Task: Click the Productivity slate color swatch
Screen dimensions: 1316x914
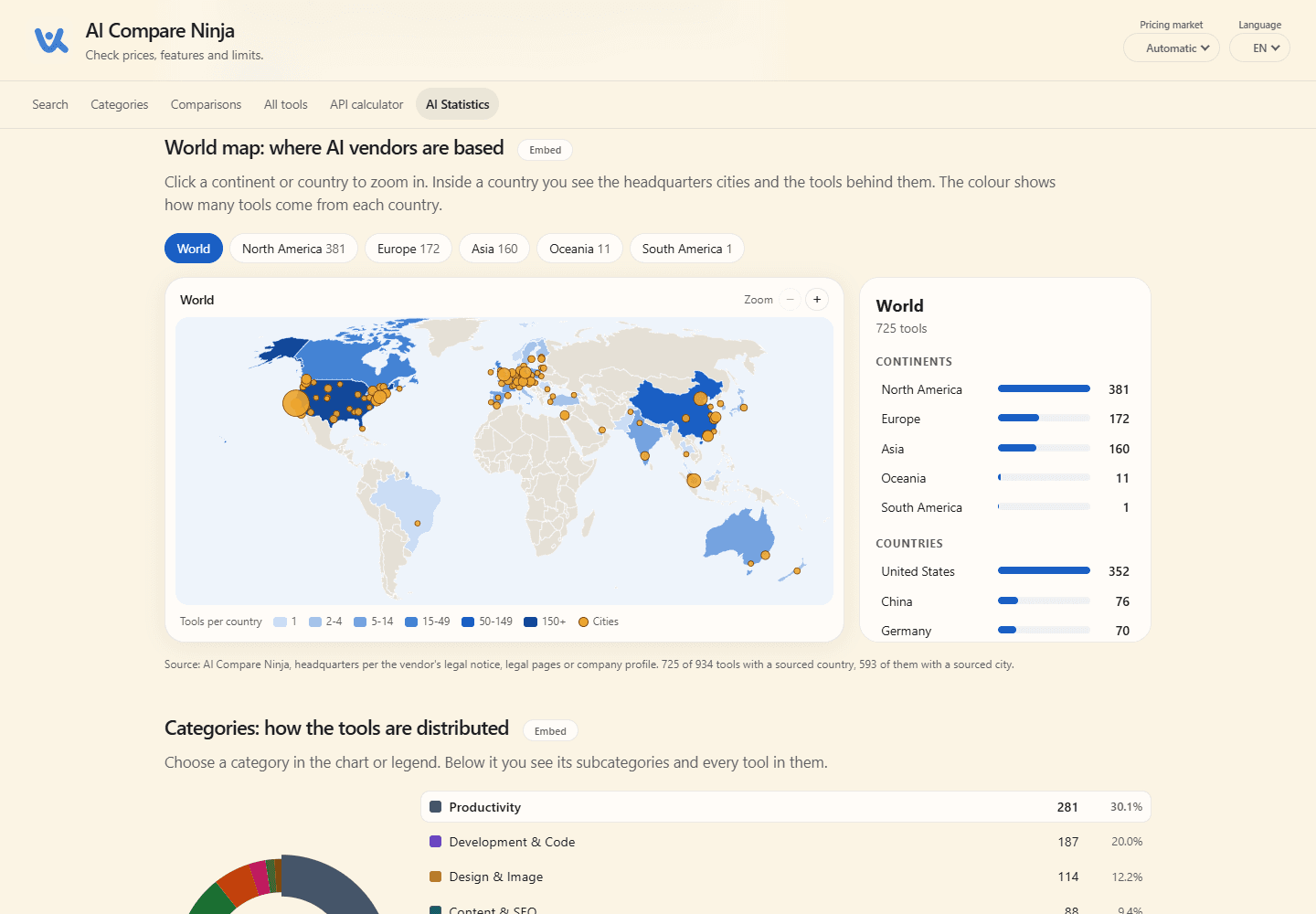Action: [x=436, y=807]
